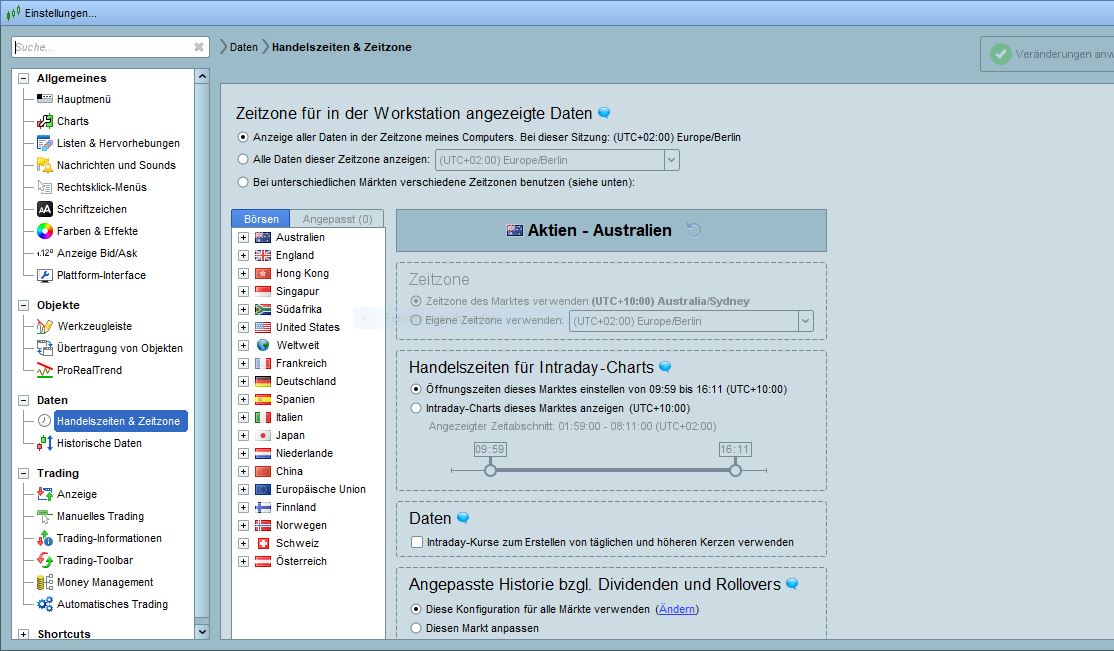Open Automatisches Trading gears icon
1114x651 pixels.
(45, 604)
